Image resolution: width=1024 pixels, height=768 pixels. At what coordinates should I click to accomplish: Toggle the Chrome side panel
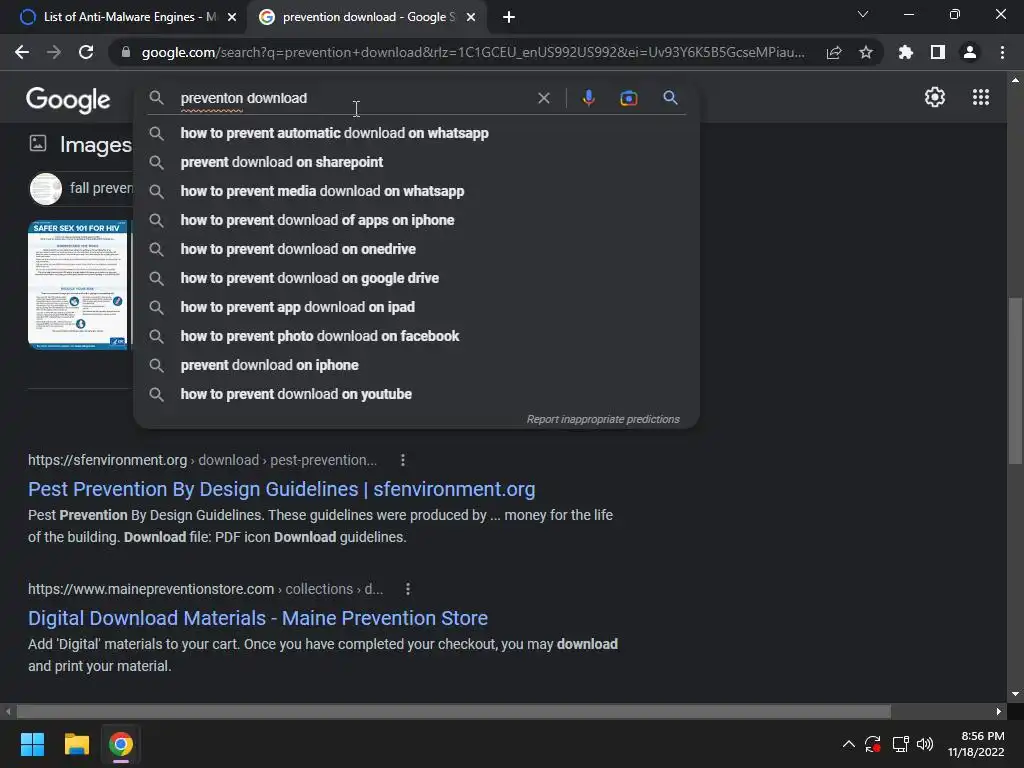938,52
